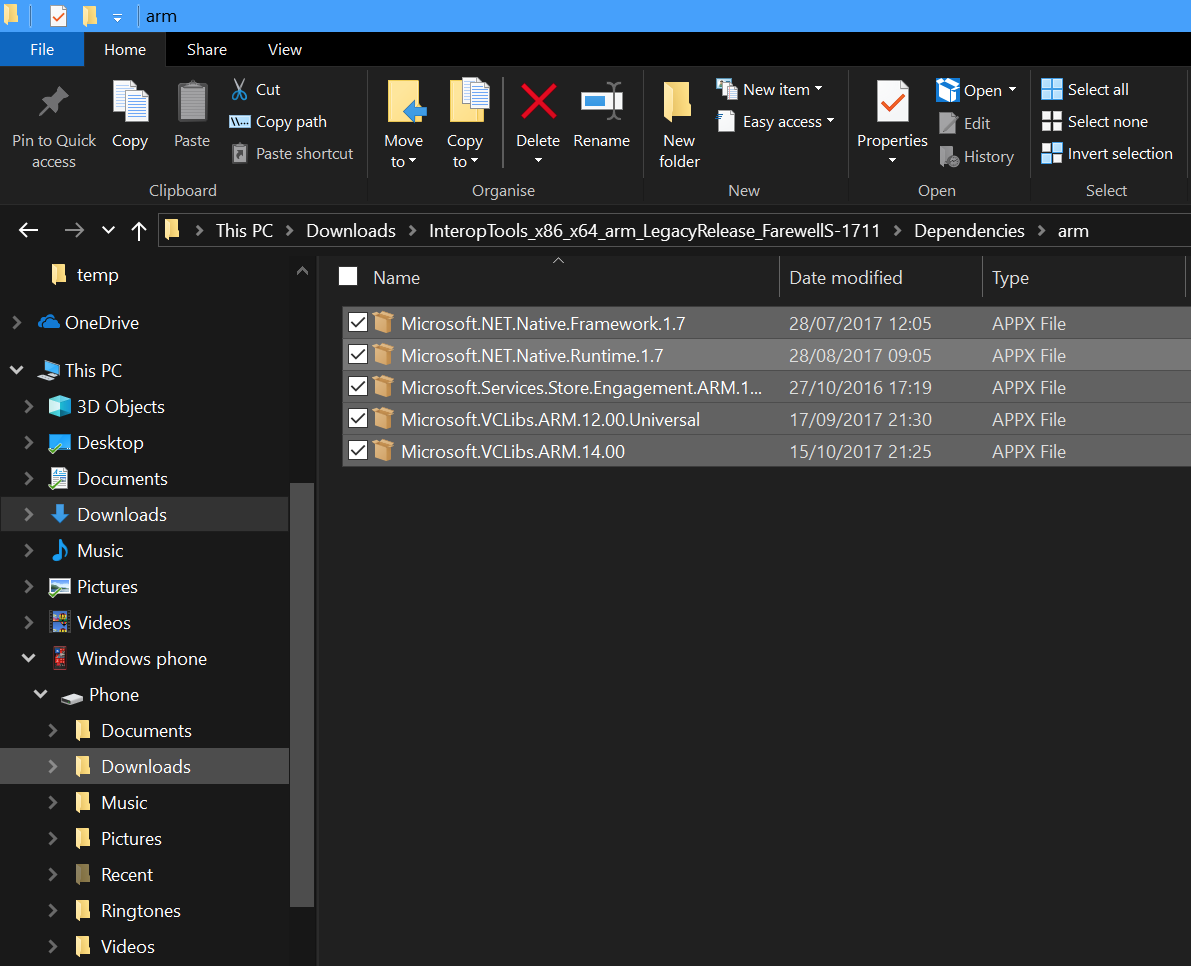Viewport: 1191px width, 966px height.
Task: Click the quick access Properties toolbar icon
Action: [58, 15]
